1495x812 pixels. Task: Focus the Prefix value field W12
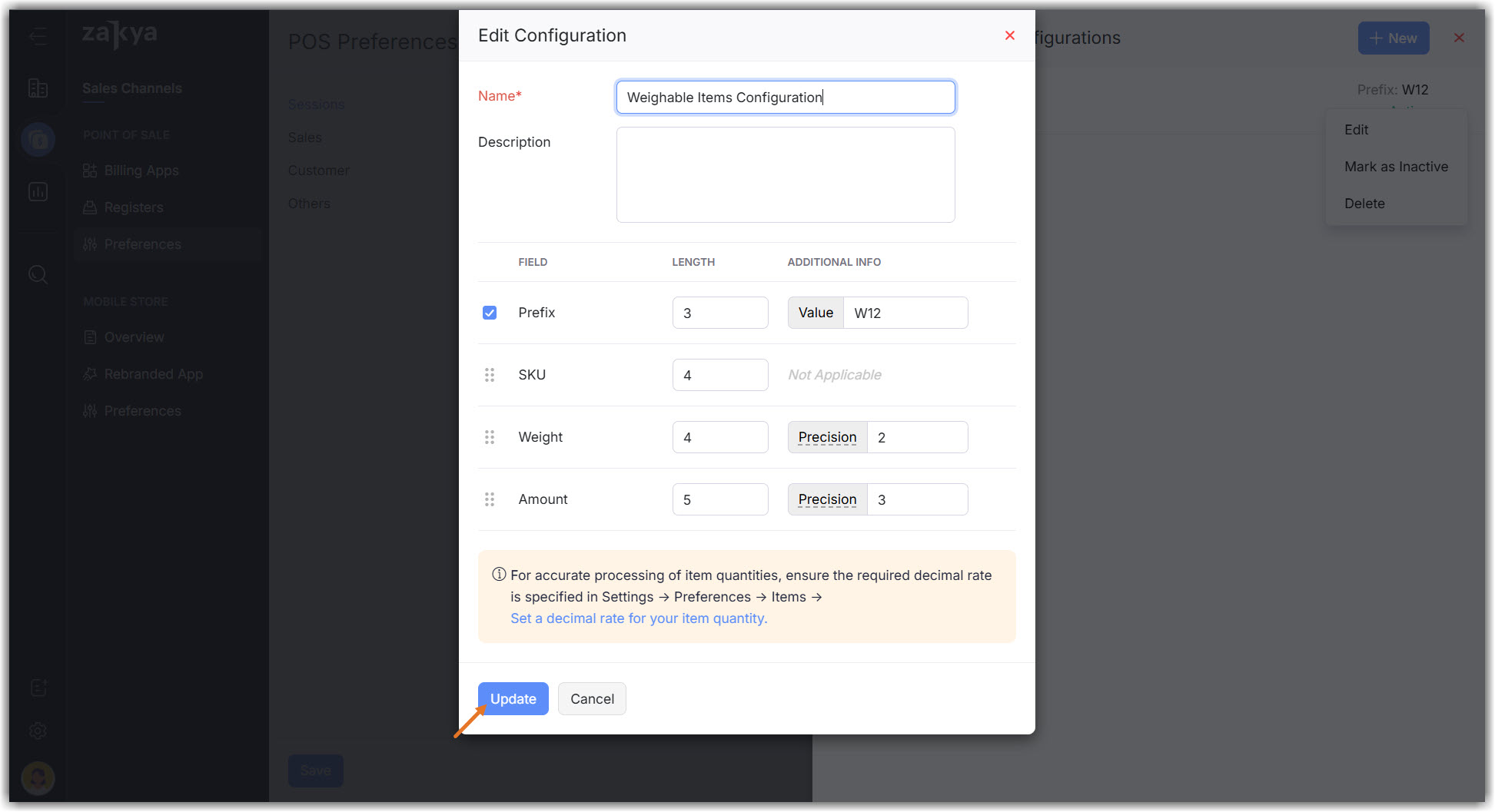coord(905,313)
